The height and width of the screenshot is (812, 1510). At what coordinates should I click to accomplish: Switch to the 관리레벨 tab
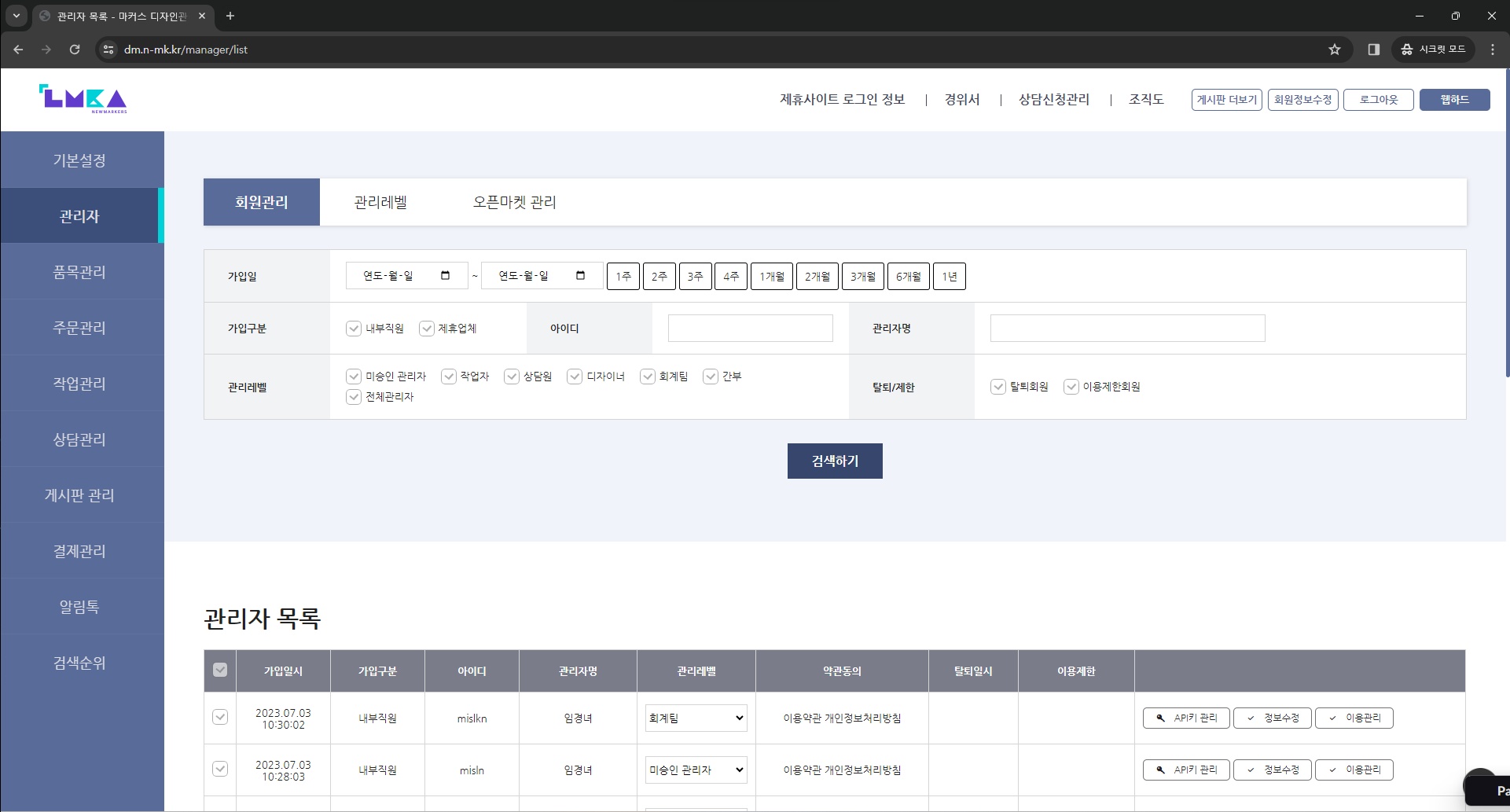click(x=380, y=202)
